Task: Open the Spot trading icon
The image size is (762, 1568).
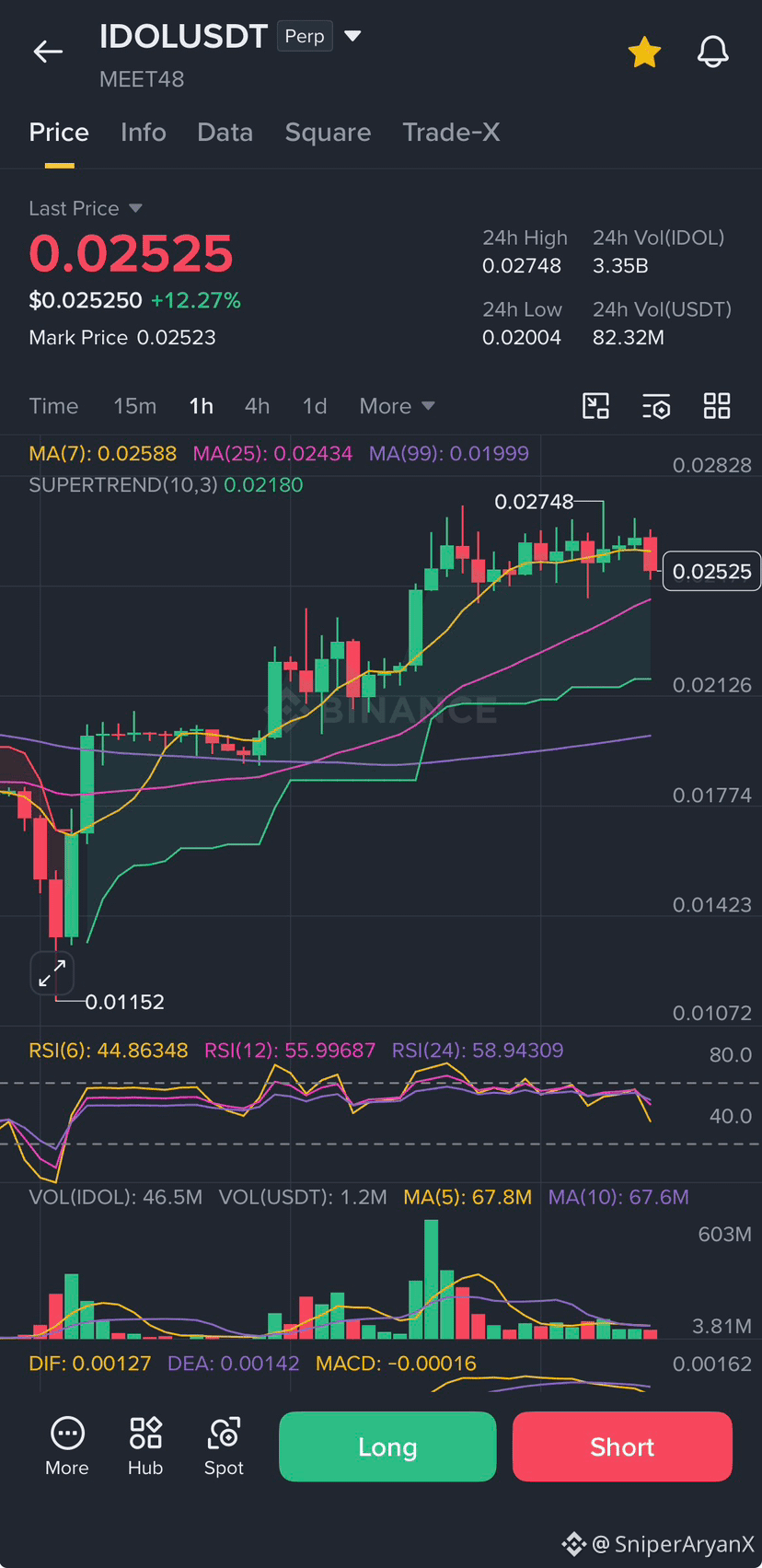Action: [x=224, y=1446]
